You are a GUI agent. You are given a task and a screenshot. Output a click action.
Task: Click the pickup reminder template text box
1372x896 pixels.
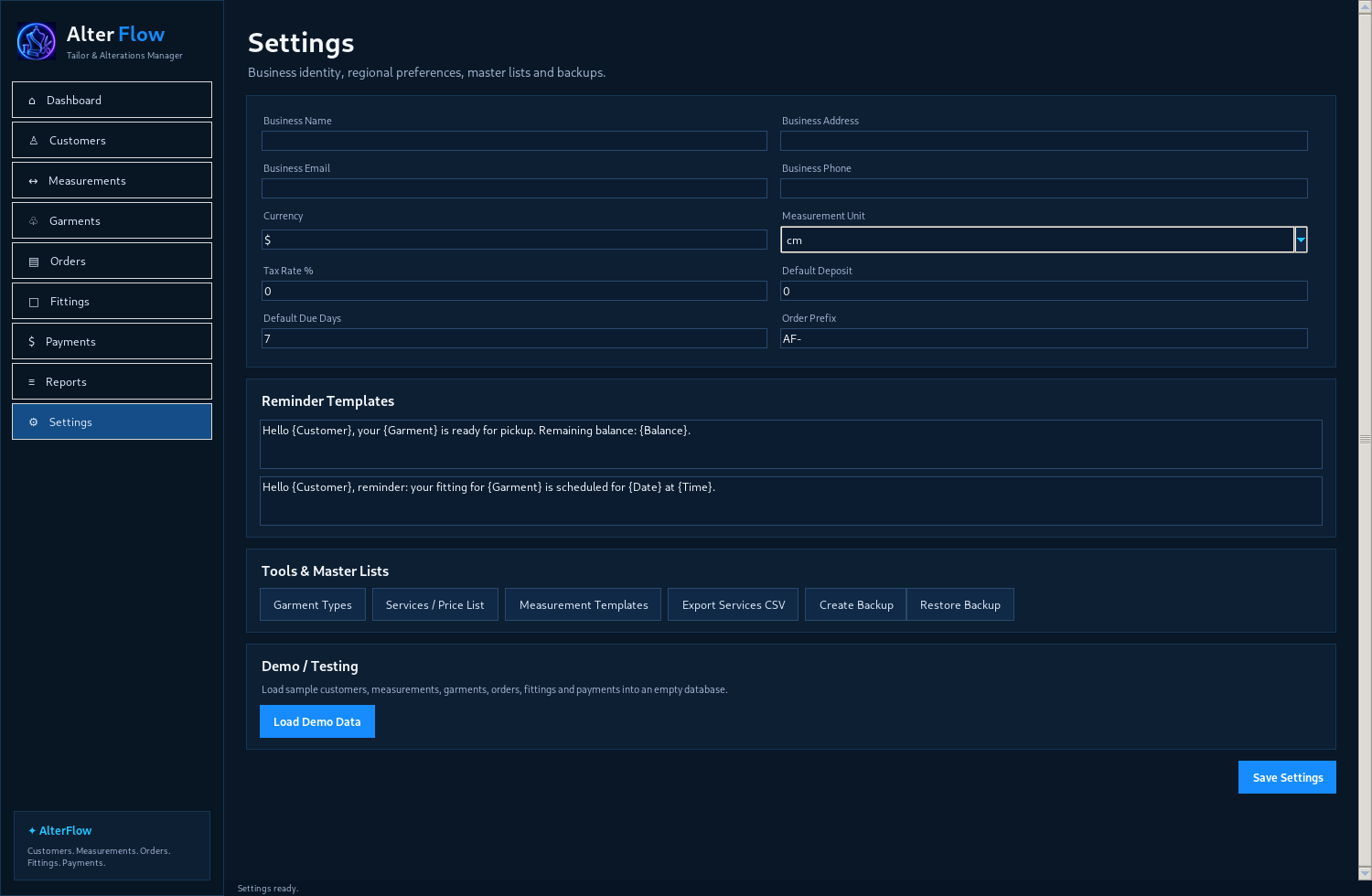tap(791, 444)
